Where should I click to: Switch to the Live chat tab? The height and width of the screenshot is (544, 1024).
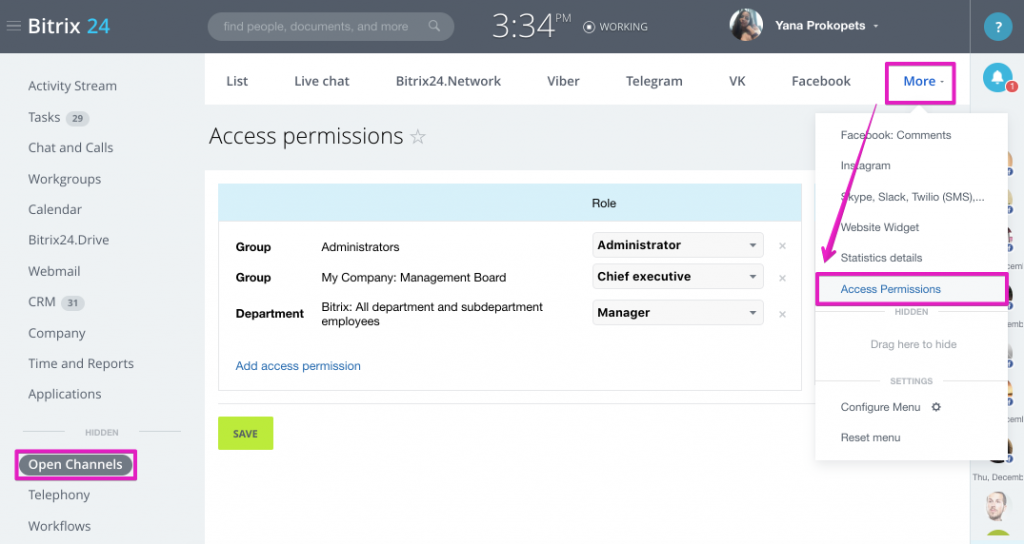pos(321,81)
